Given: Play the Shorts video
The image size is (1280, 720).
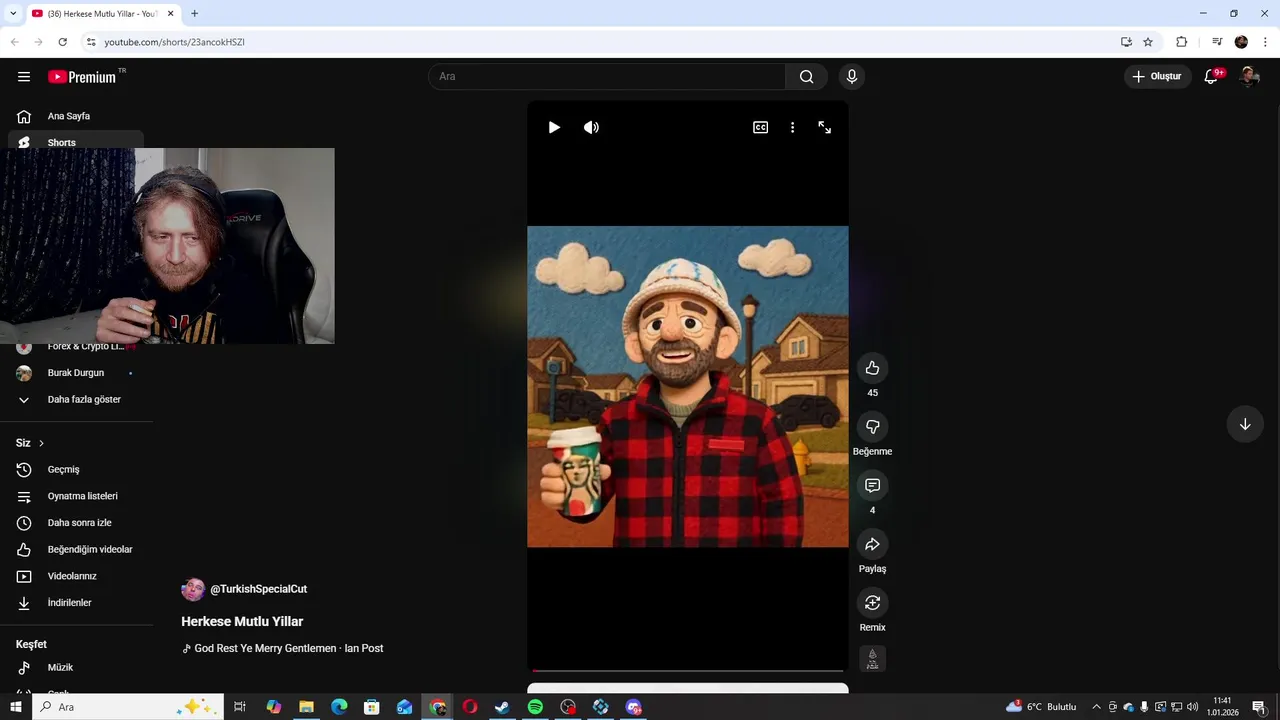Looking at the screenshot, I should tap(554, 127).
